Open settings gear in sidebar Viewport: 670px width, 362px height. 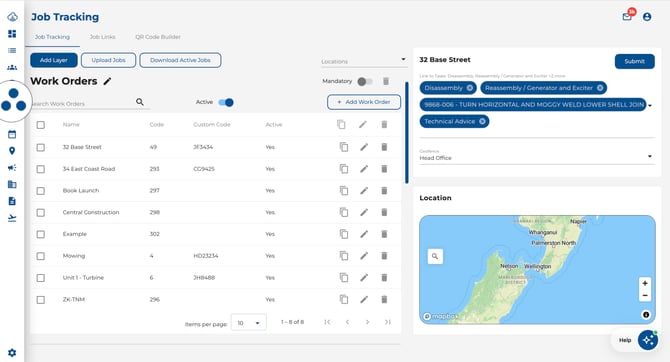[x=12, y=353]
